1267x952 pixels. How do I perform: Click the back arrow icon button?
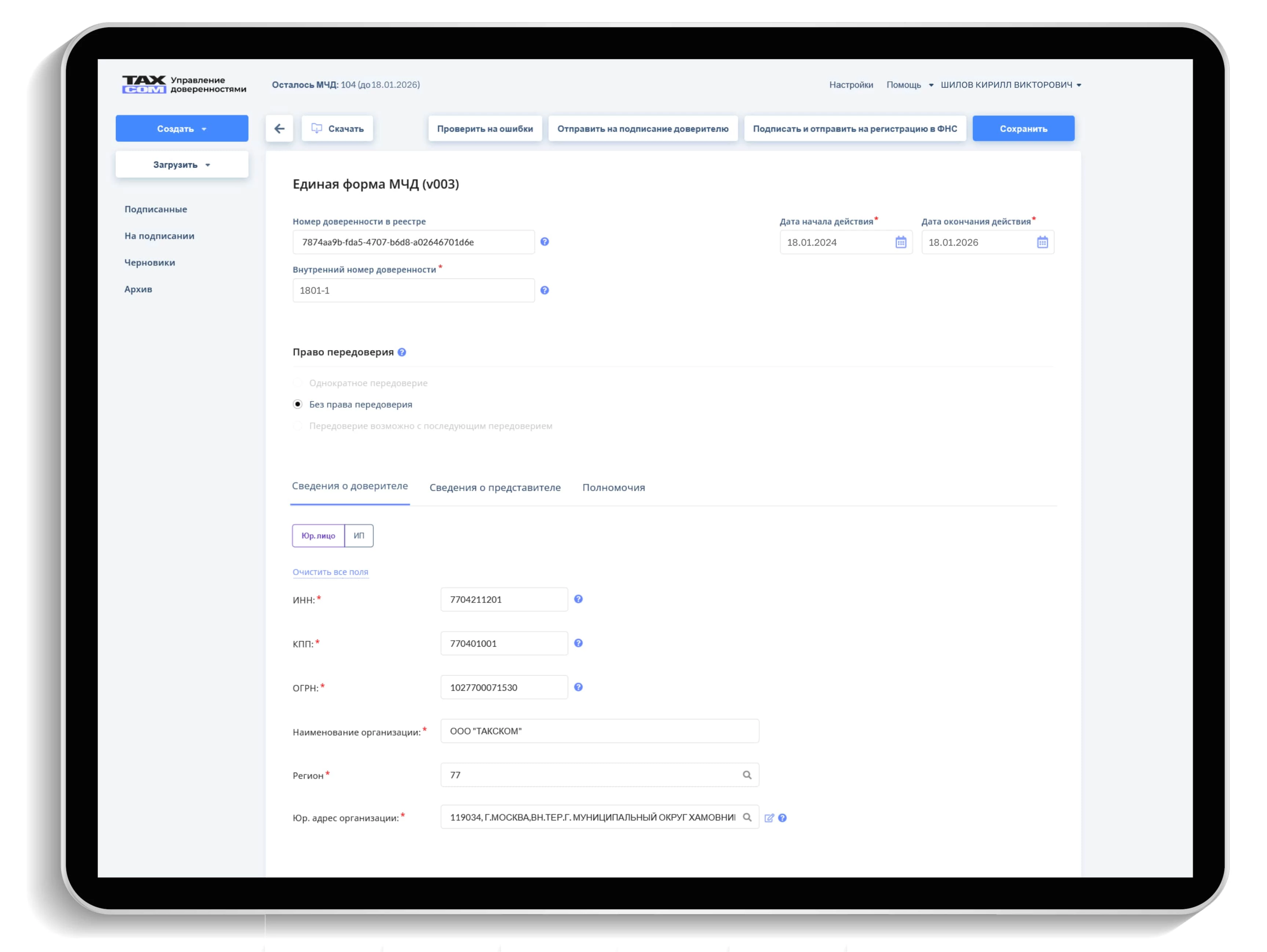279,129
